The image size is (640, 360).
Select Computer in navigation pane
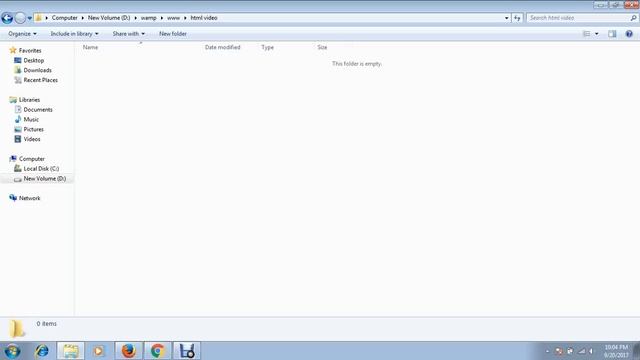point(32,159)
